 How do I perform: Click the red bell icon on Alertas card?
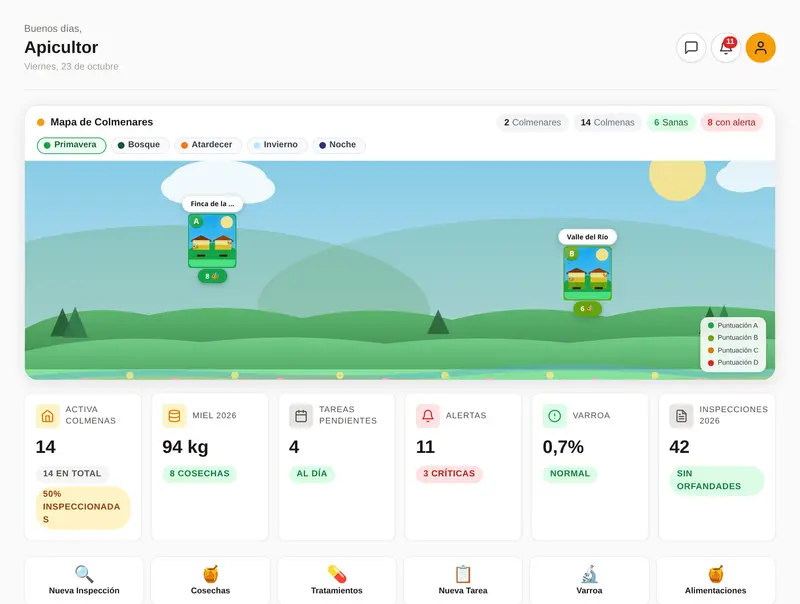click(428, 416)
